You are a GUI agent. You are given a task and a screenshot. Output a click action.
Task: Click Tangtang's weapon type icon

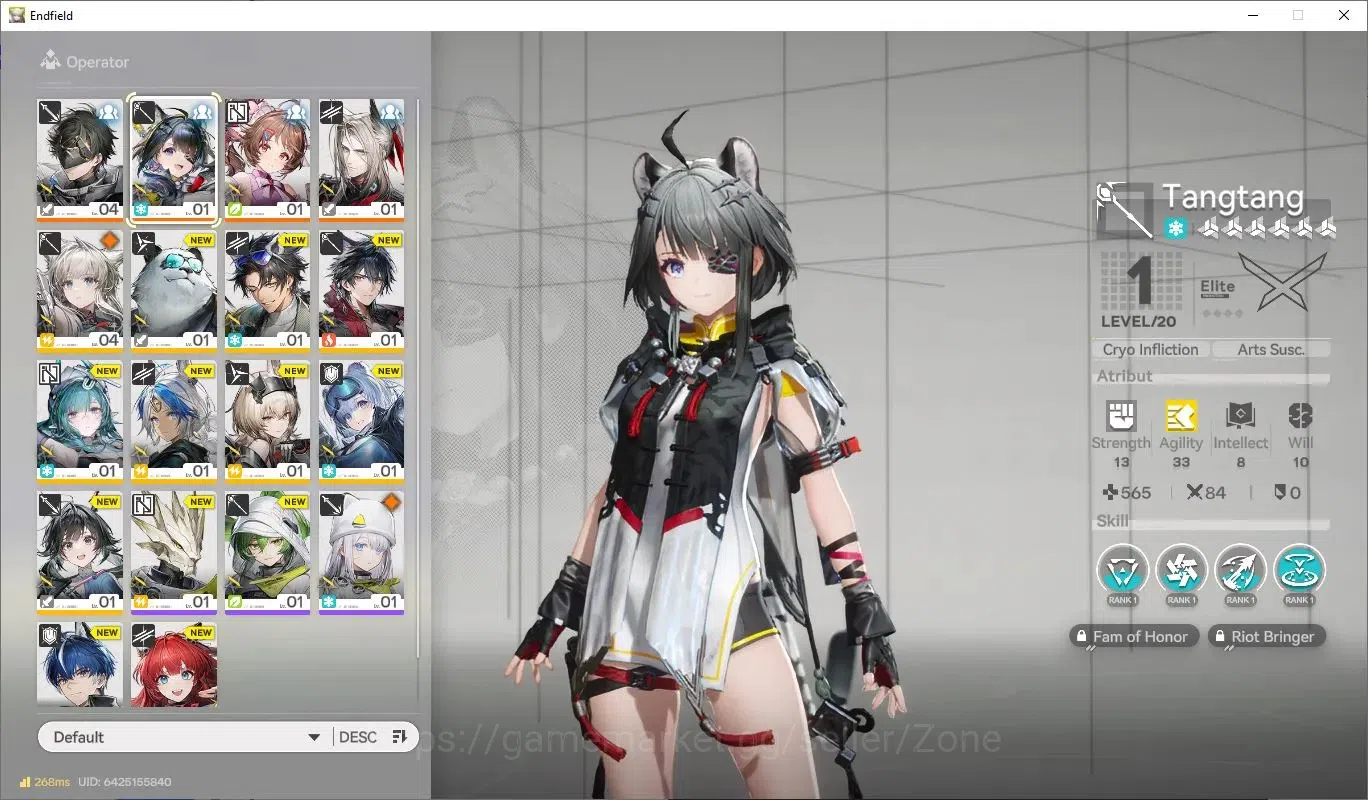pos(1125,210)
